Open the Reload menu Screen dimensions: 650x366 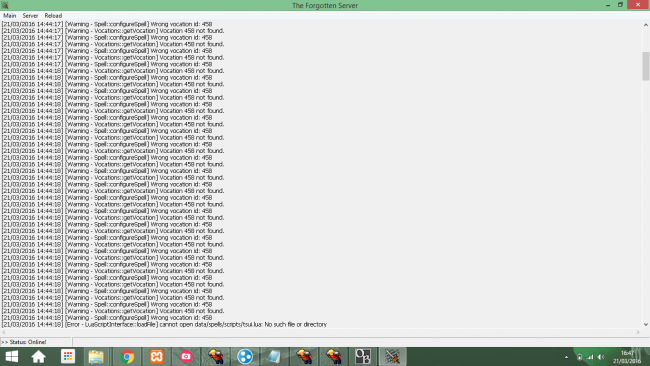pyautogui.click(x=53, y=16)
